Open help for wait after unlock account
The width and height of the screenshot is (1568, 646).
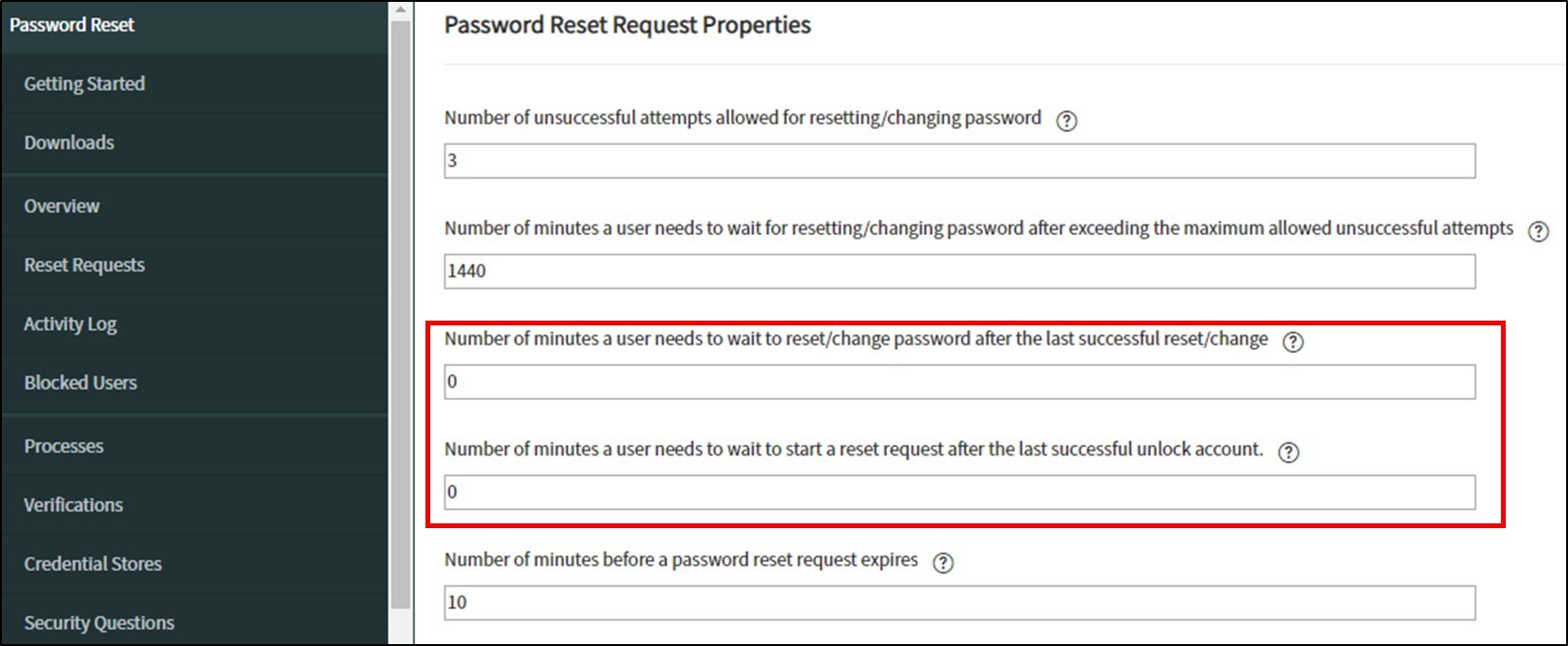click(x=1288, y=453)
